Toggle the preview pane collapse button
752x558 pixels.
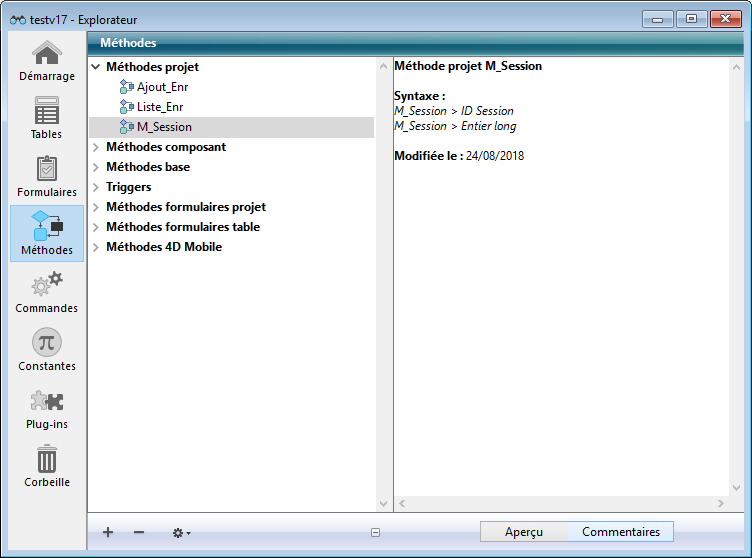coord(375,533)
